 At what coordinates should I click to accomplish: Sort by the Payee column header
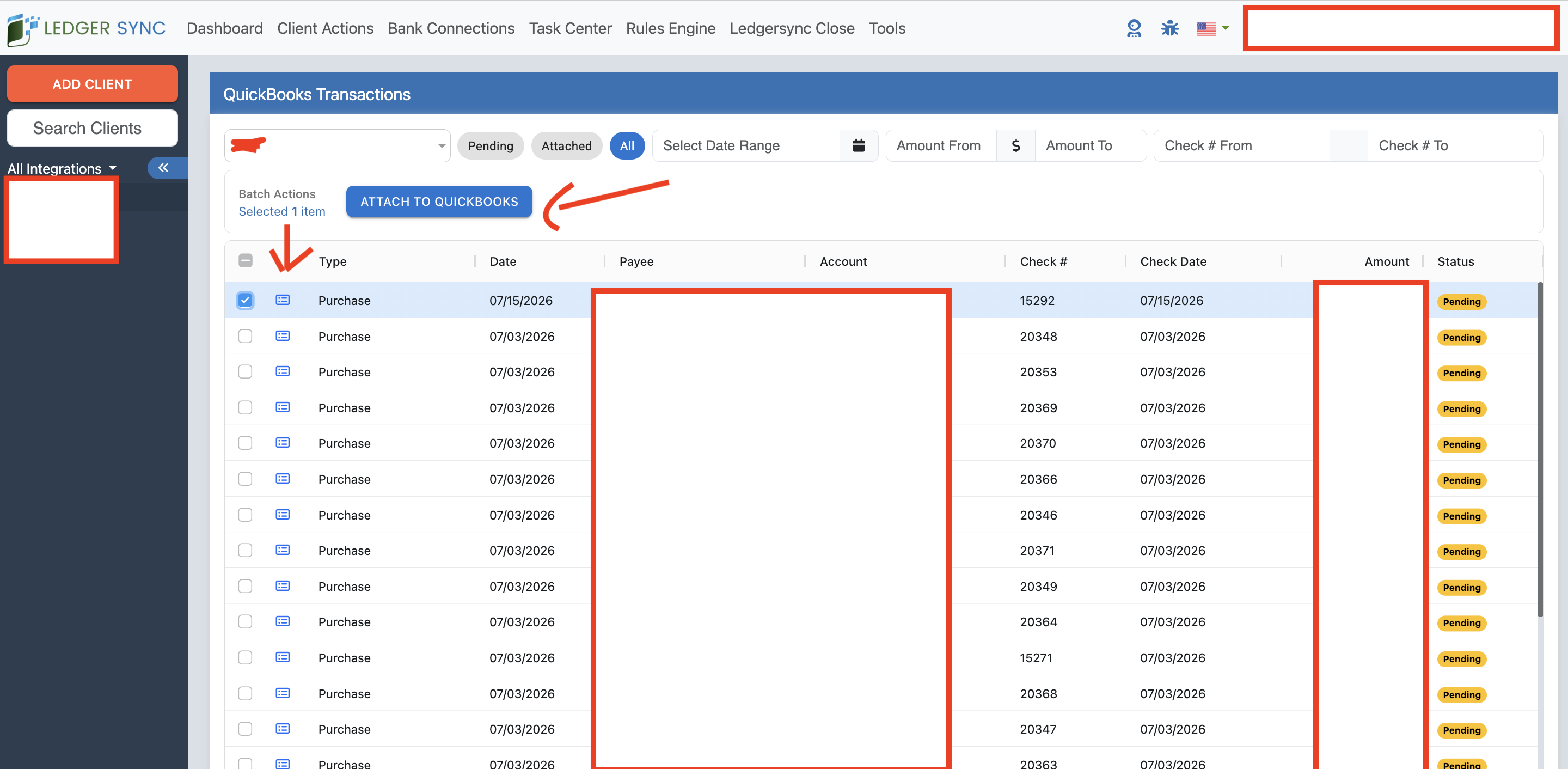coord(636,261)
